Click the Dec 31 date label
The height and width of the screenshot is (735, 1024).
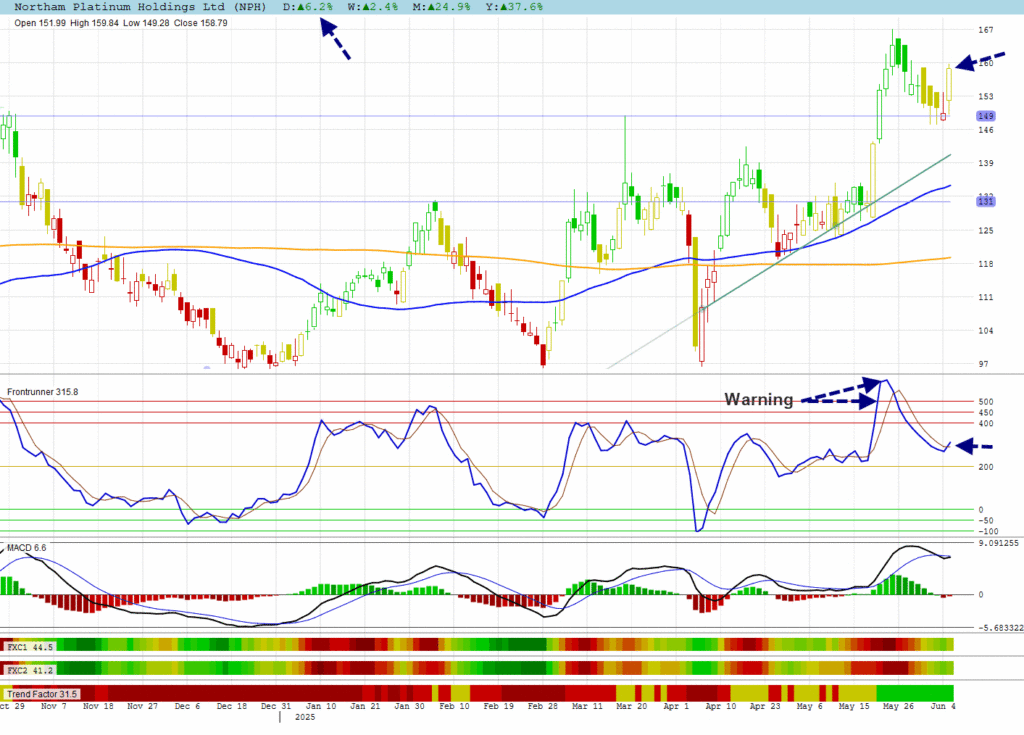point(276,706)
